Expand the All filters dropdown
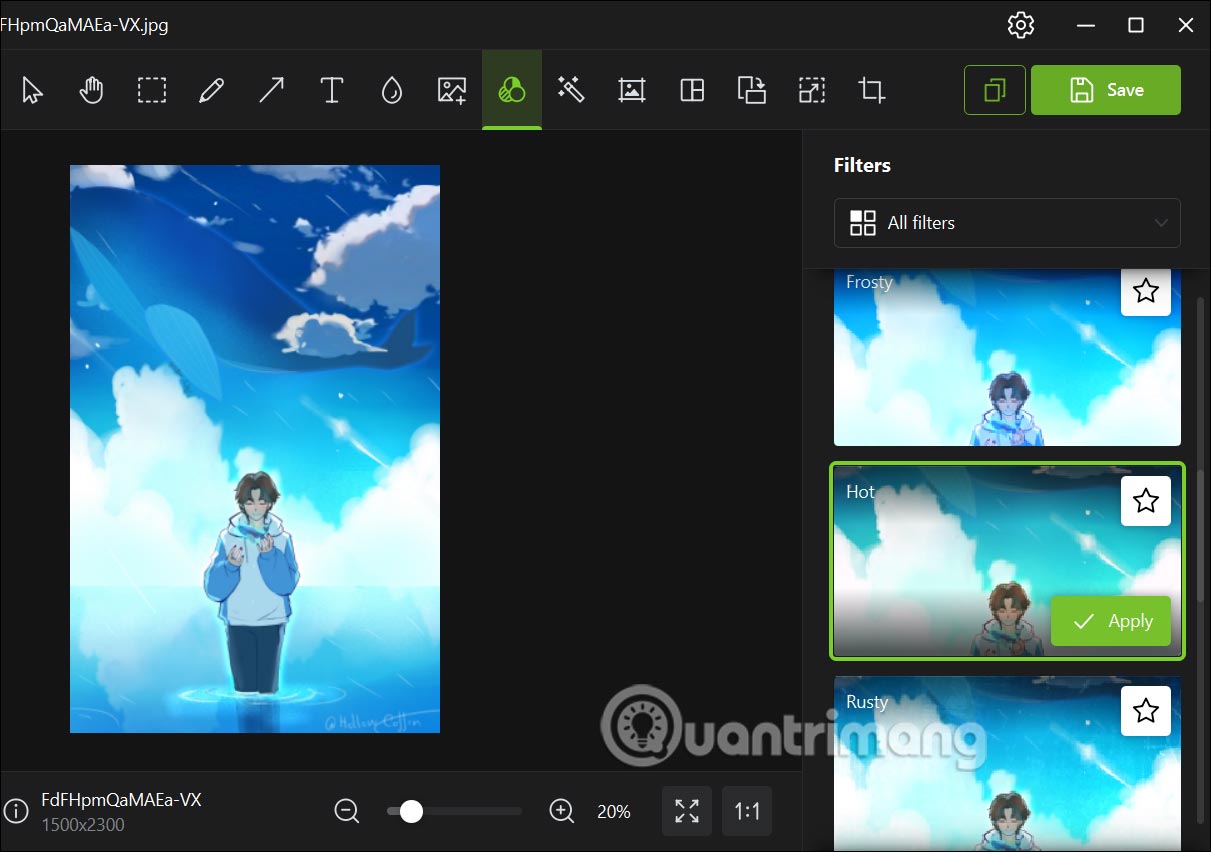Screen dimensions: 1211x852 (1007, 223)
